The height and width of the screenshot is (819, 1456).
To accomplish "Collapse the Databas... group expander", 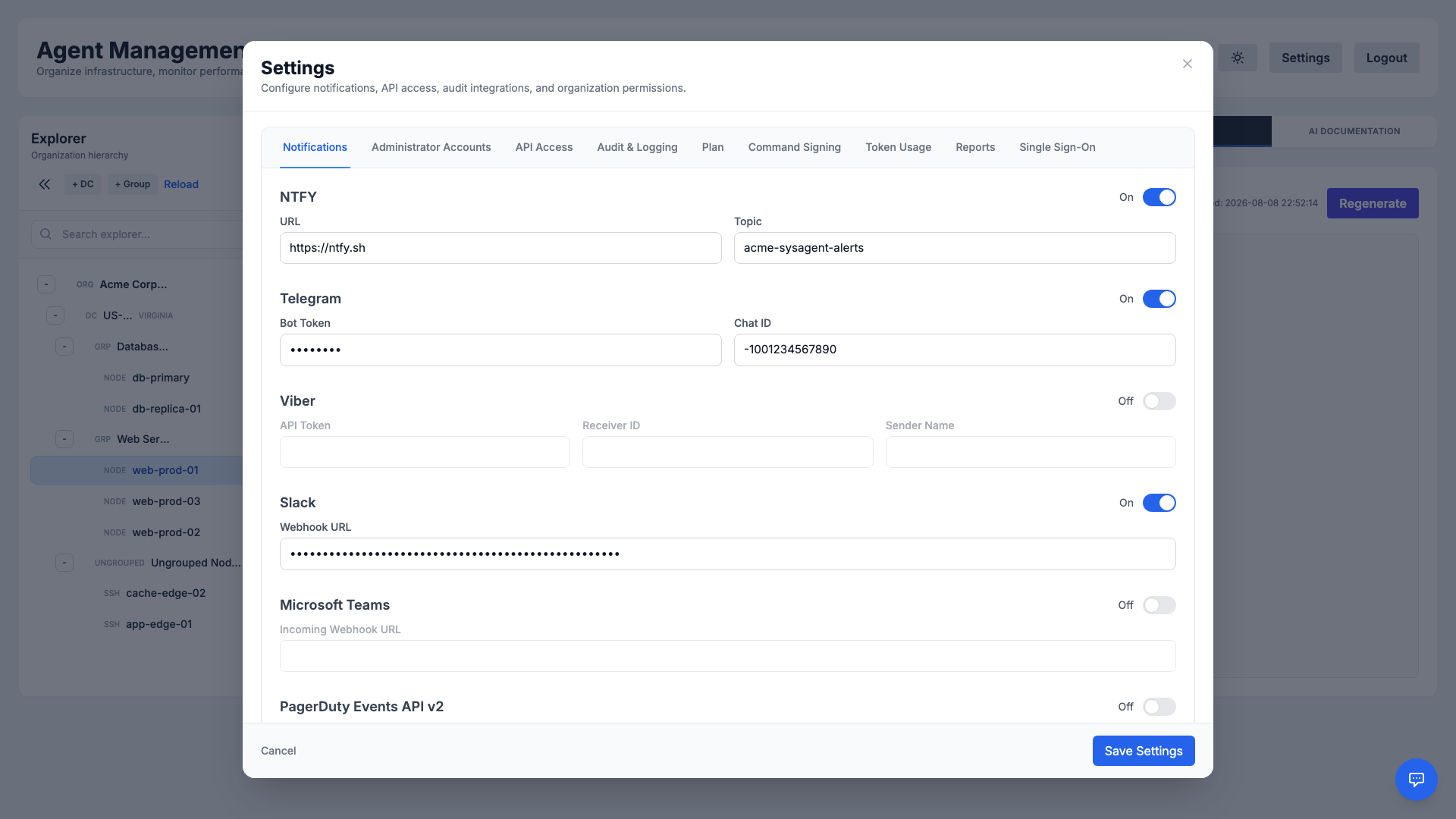I will pos(64,347).
